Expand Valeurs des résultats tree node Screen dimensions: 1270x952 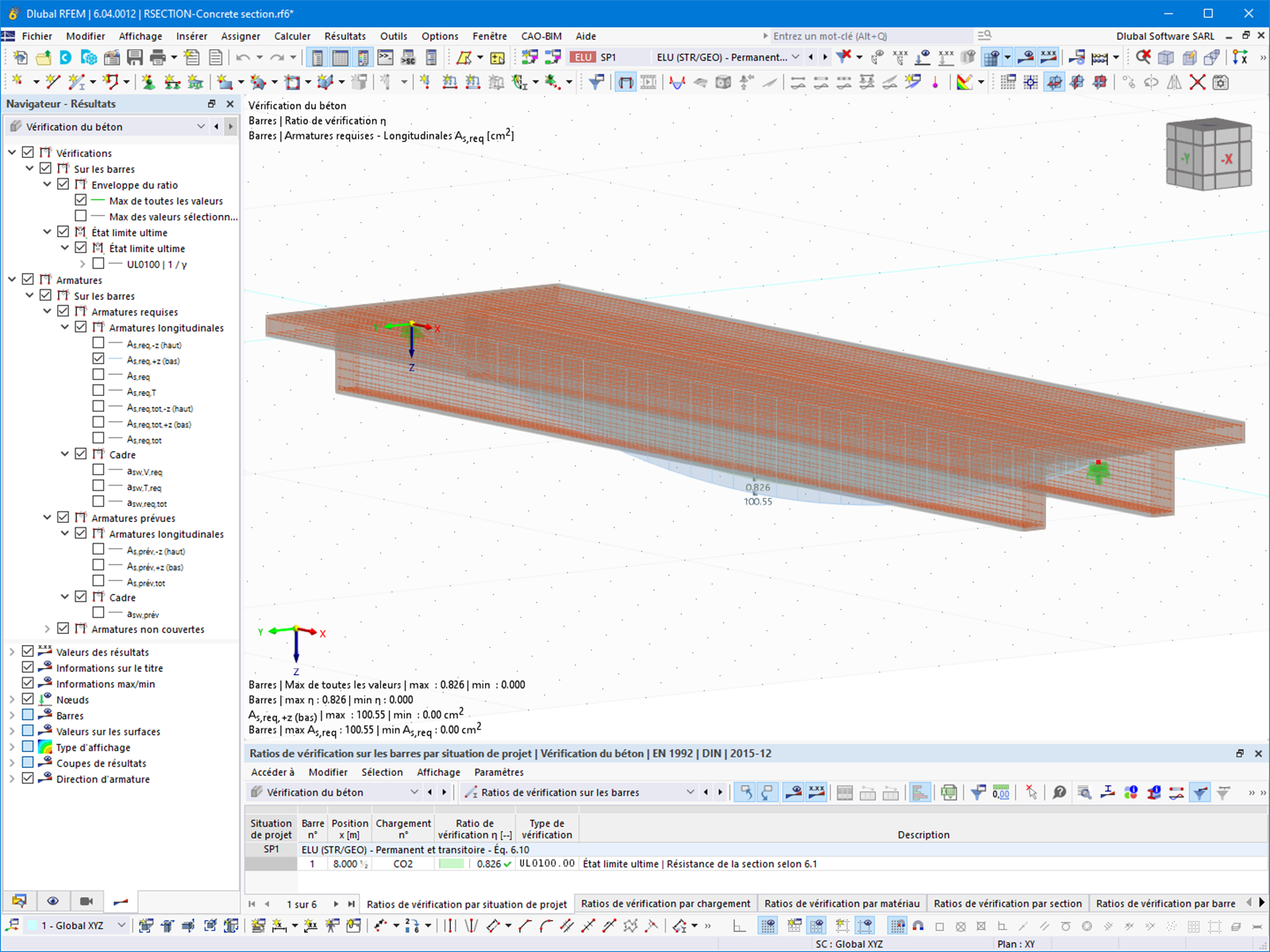pos(12,651)
